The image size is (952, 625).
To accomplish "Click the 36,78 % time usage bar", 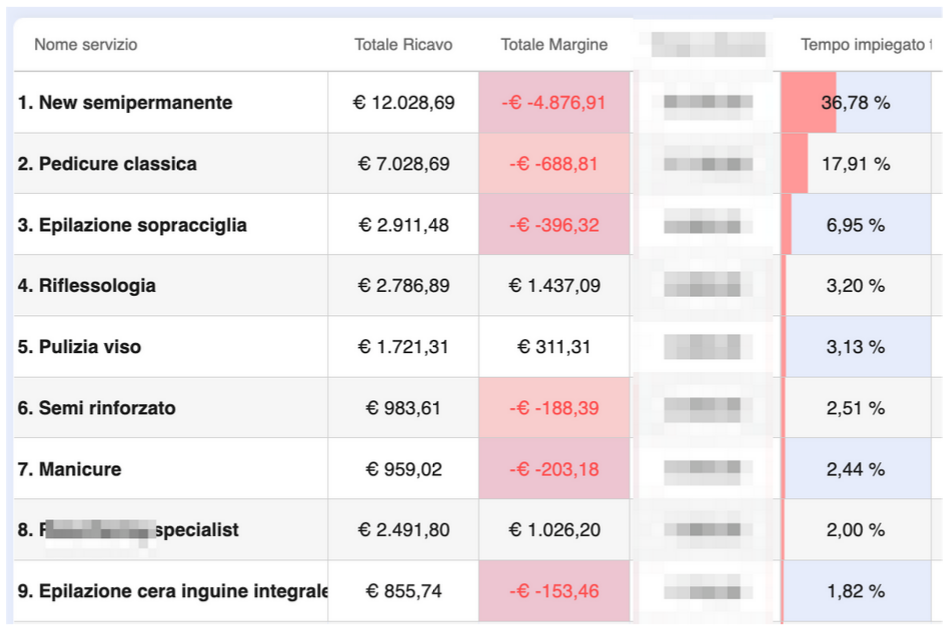I will tap(855, 103).
